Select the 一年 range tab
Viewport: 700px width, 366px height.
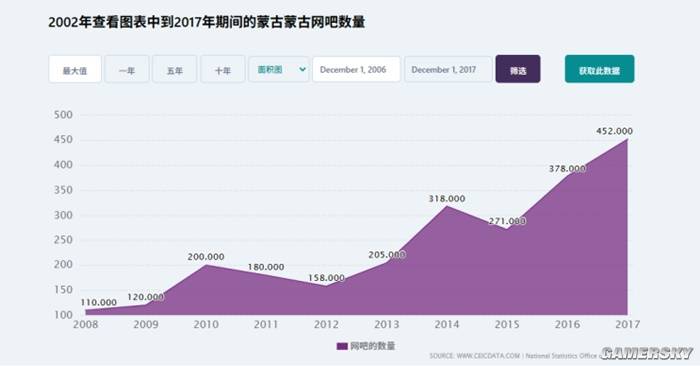(x=127, y=70)
